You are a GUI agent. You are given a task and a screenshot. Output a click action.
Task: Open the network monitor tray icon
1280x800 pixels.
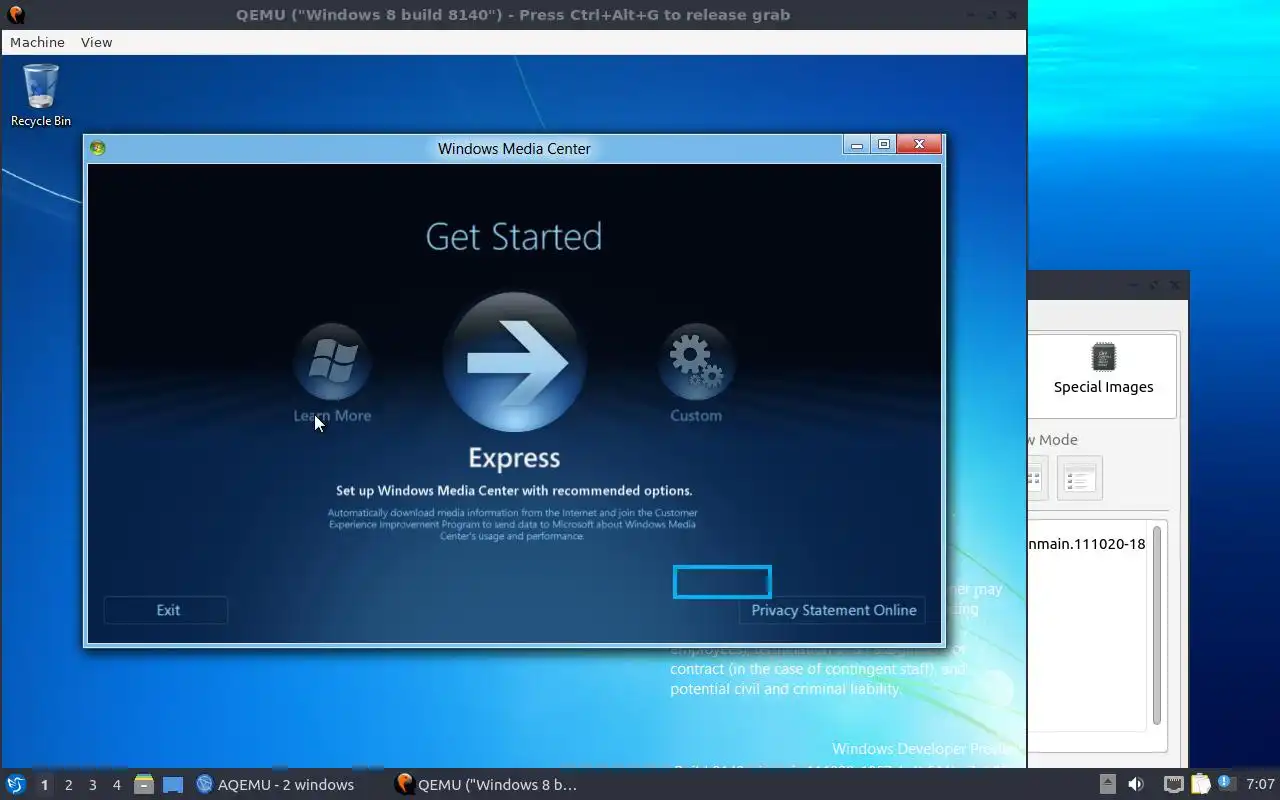[x=1174, y=784]
